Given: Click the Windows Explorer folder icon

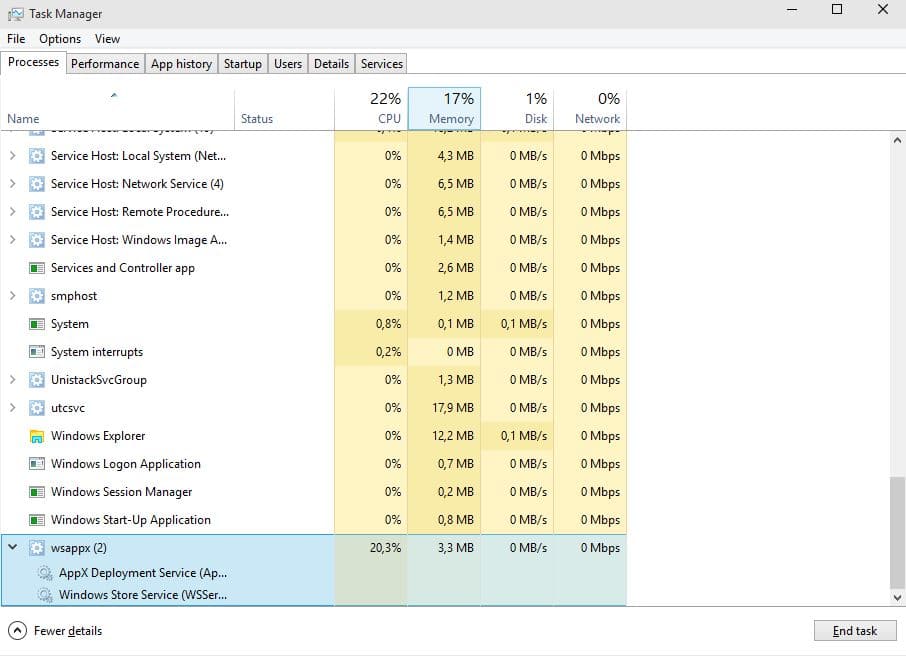Looking at the screenshot, I should [37, 436].
